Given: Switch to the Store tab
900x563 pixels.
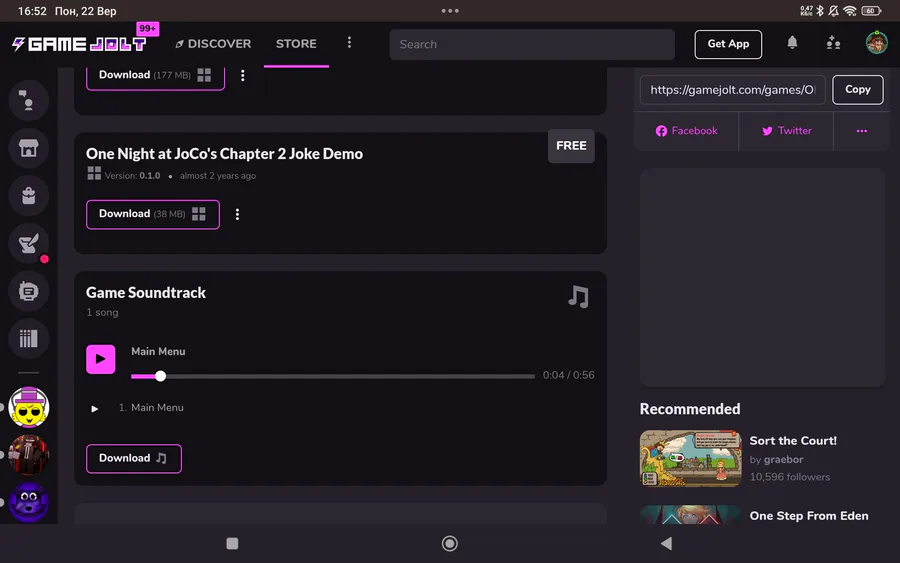Looking at the screenshot, I should (x=296, y=44).
